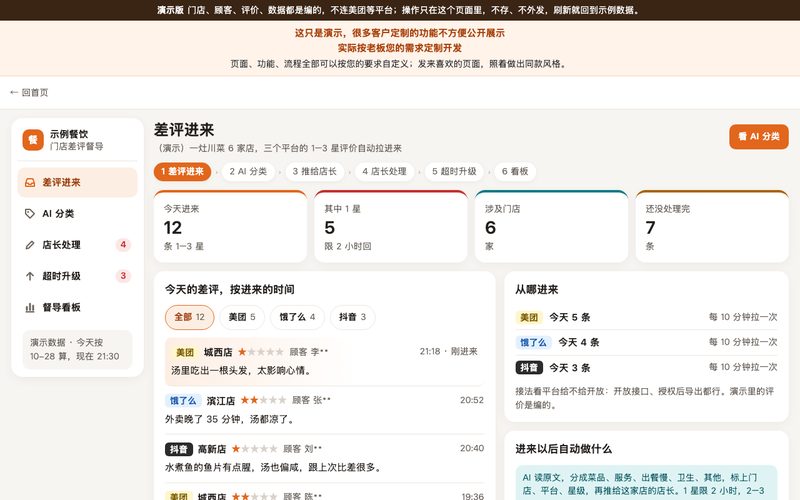The width and height of the screenshot is (800, 500).
Task: Click the bar chart icon beside 督导看板
Action: pos(30,307)
